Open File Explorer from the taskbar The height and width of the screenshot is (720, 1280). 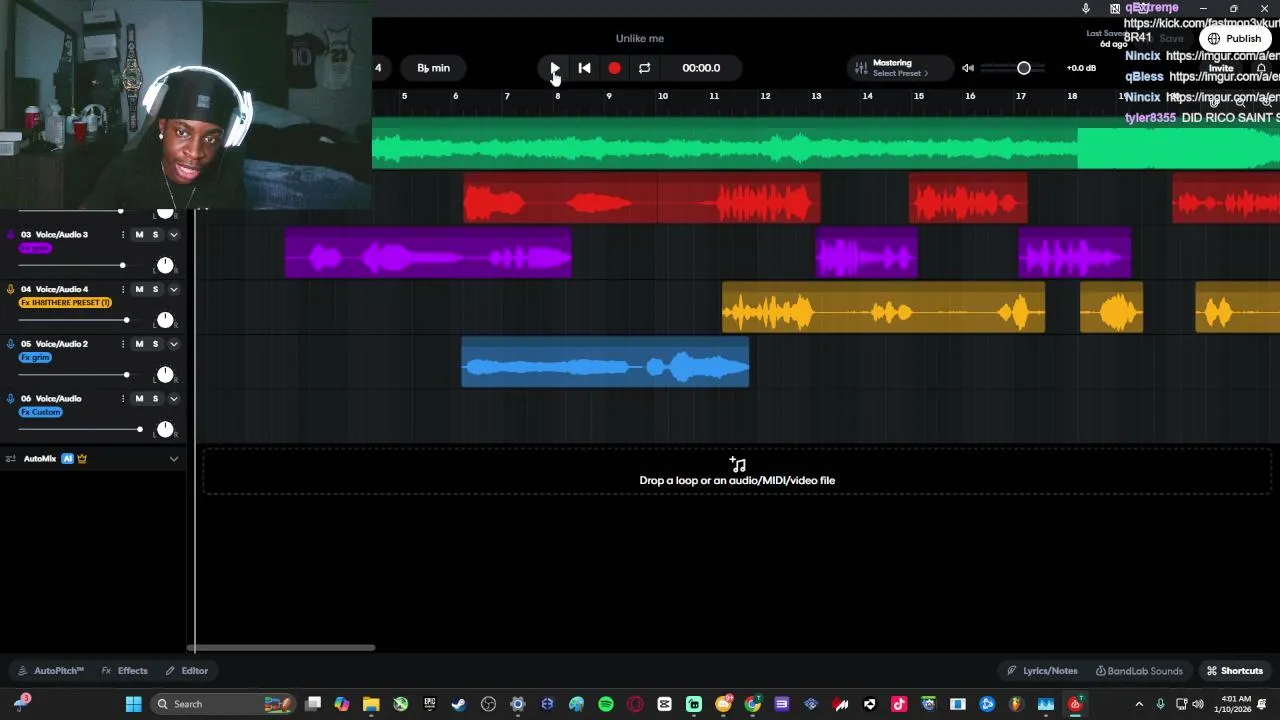coord(371,704)
